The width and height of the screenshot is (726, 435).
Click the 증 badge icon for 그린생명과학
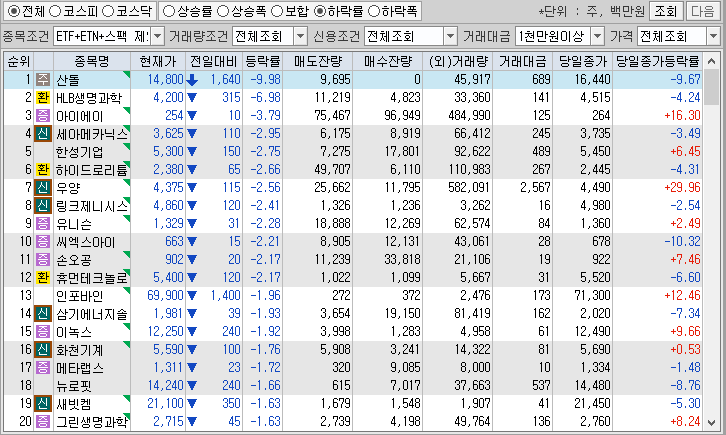coord(43,422)
